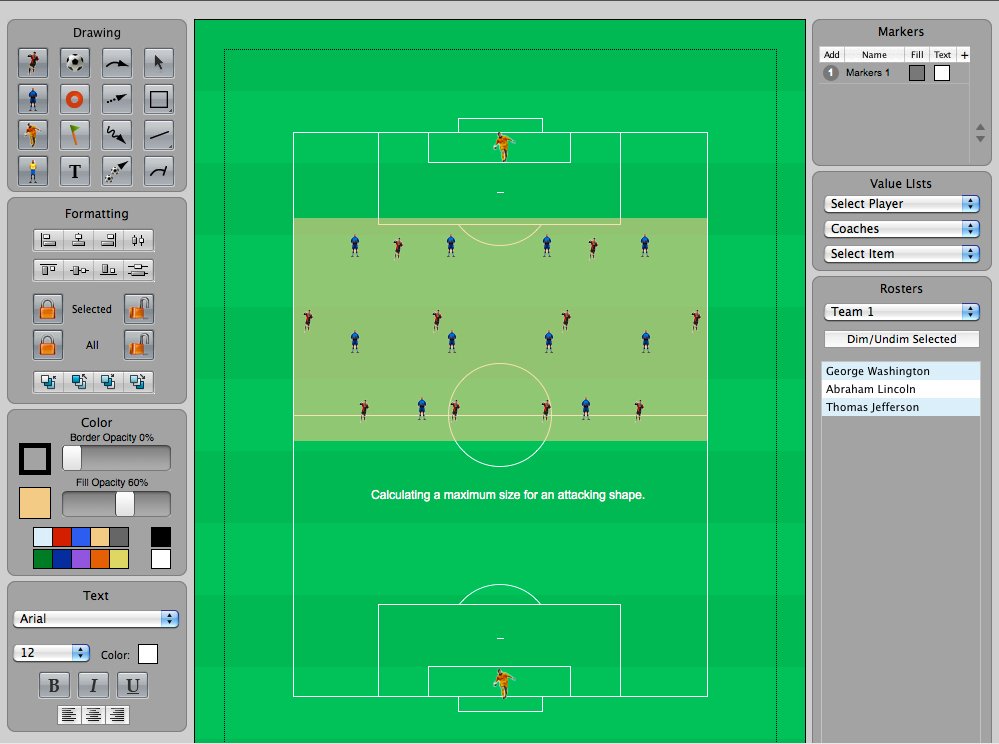The width and height of the screenshot is (999, 744).
Task: Open the border color well
Action: click(35, 459)
